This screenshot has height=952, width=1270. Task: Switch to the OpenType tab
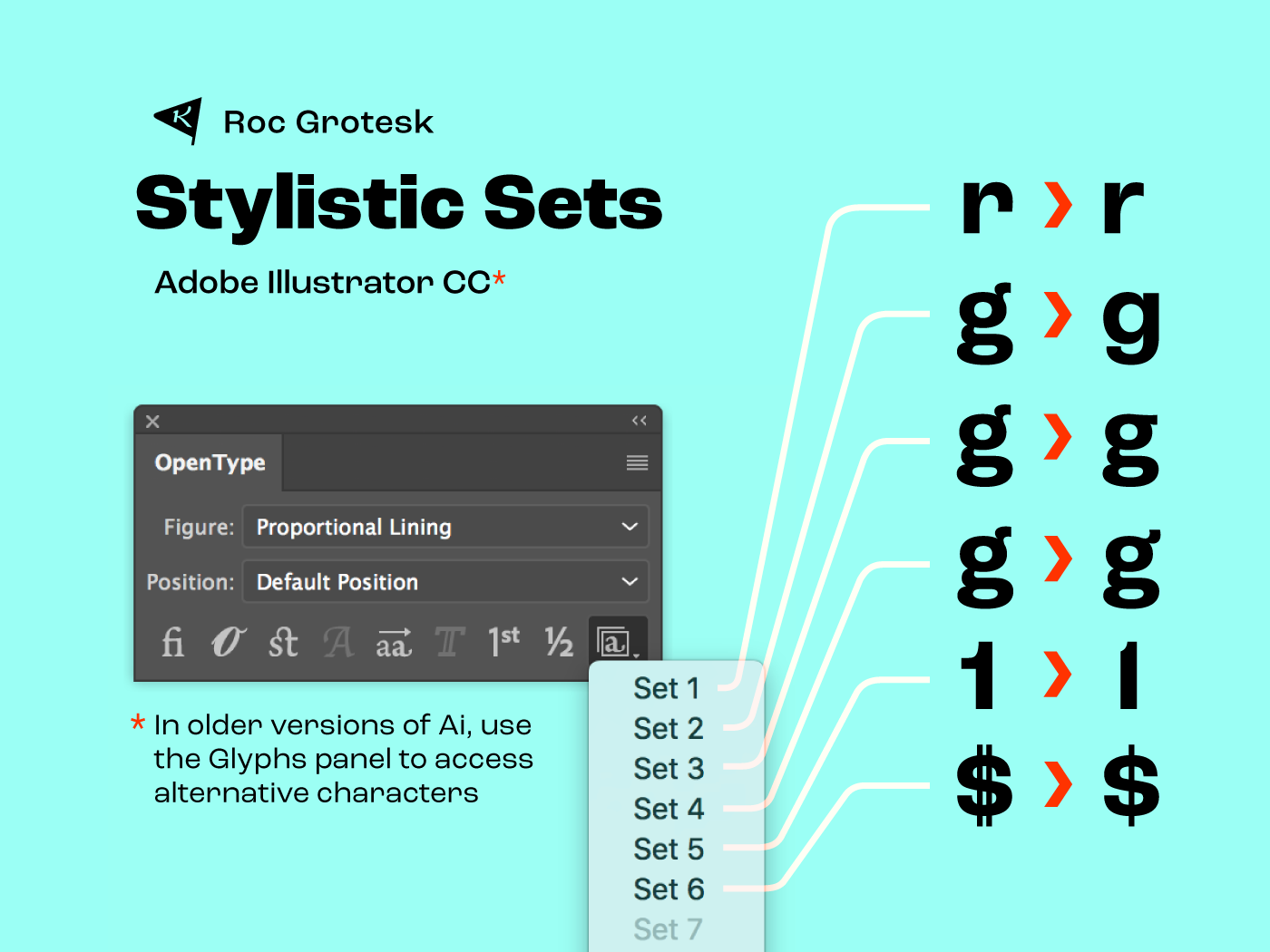coord(210,463)
